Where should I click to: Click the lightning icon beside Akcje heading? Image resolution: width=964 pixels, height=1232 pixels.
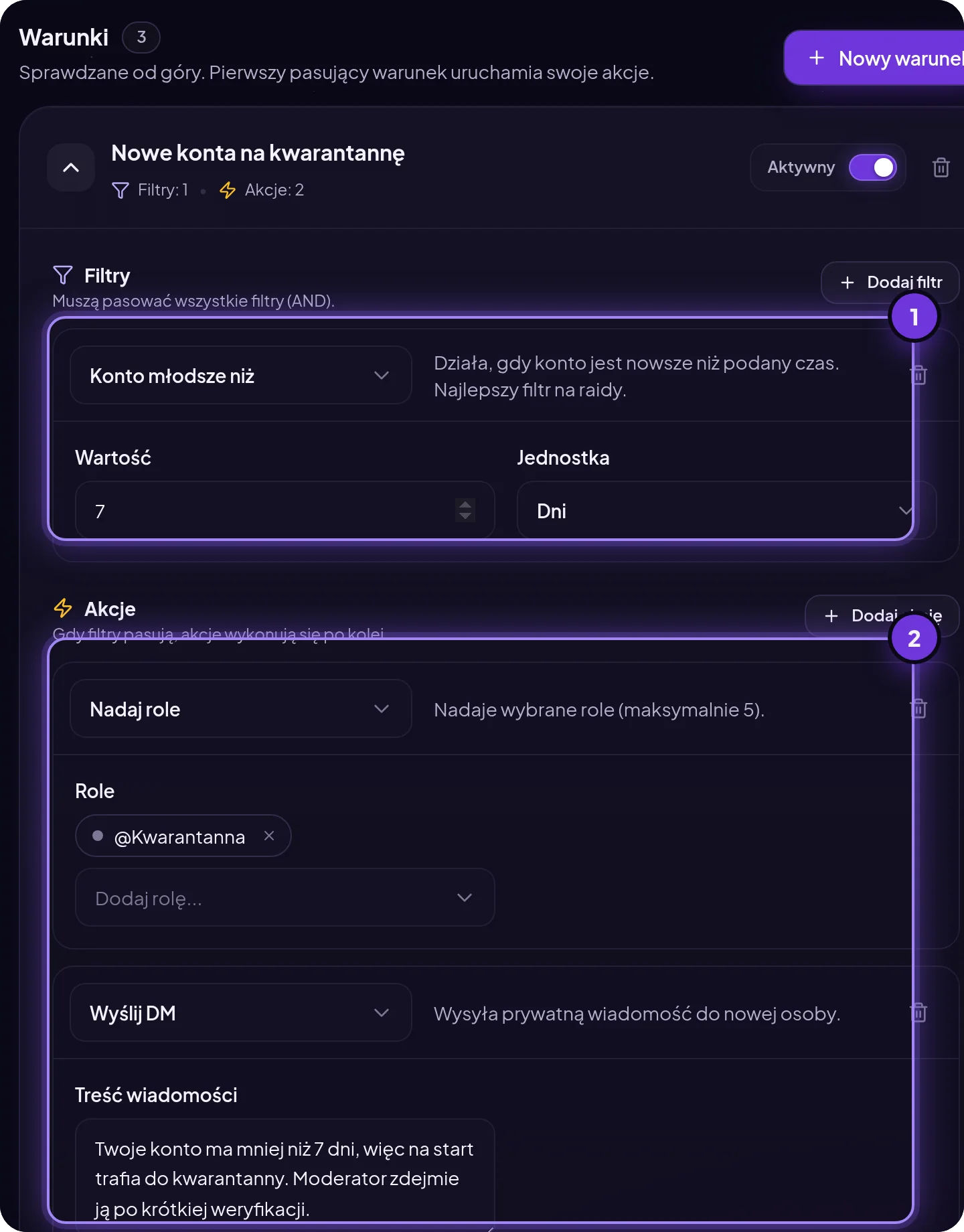point(63,609)
